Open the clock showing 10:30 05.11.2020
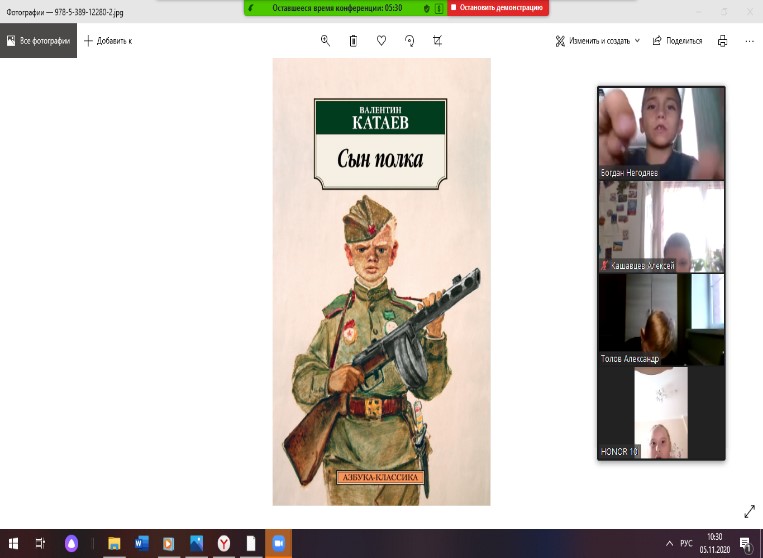The image size is (763, 558). (x=714, y=543)
